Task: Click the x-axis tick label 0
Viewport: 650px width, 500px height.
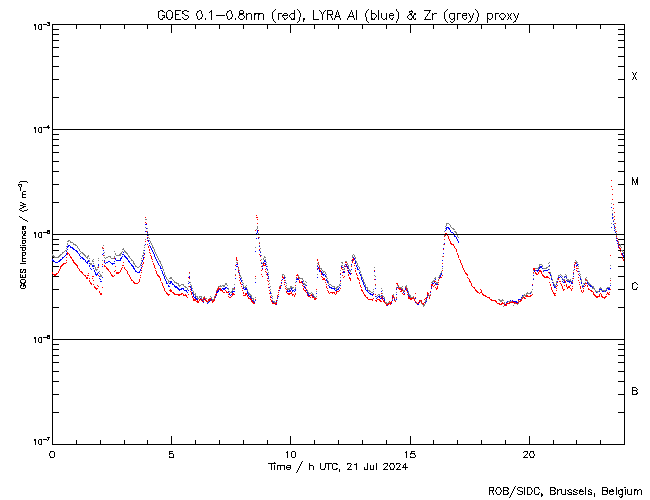Action: coord(52,454)
